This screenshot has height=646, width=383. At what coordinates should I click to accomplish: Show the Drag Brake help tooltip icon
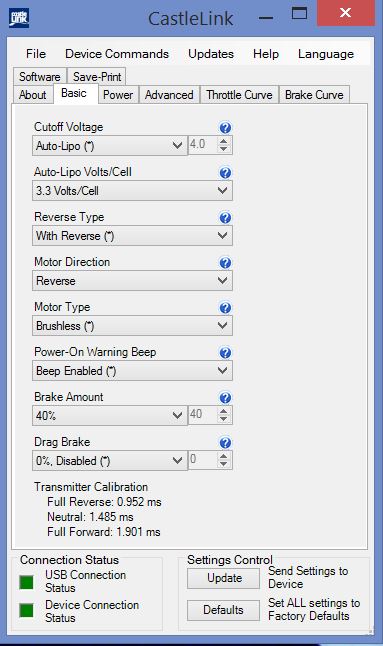pos(225,443)
